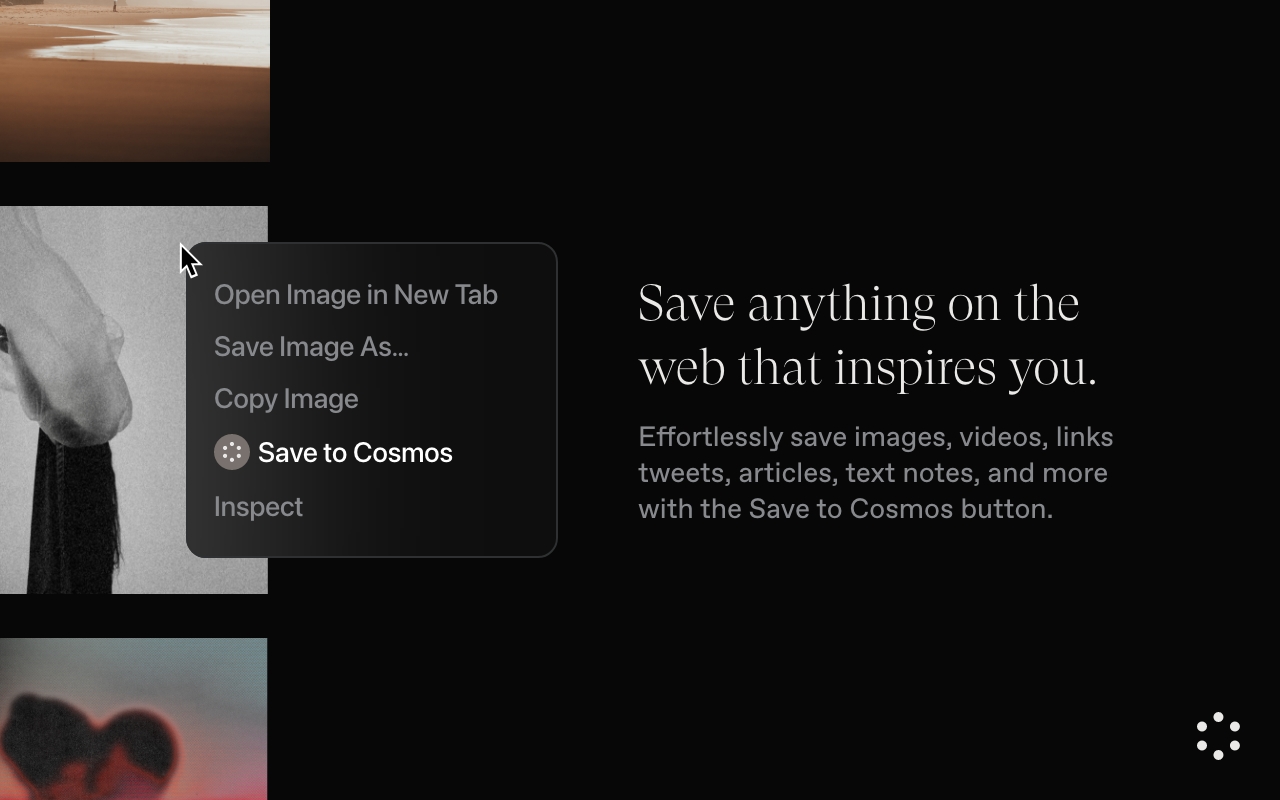Viewport: 1280px width, 800px height.
Task: Choose Copy Image in the context menu
Action: click(286, 399)
